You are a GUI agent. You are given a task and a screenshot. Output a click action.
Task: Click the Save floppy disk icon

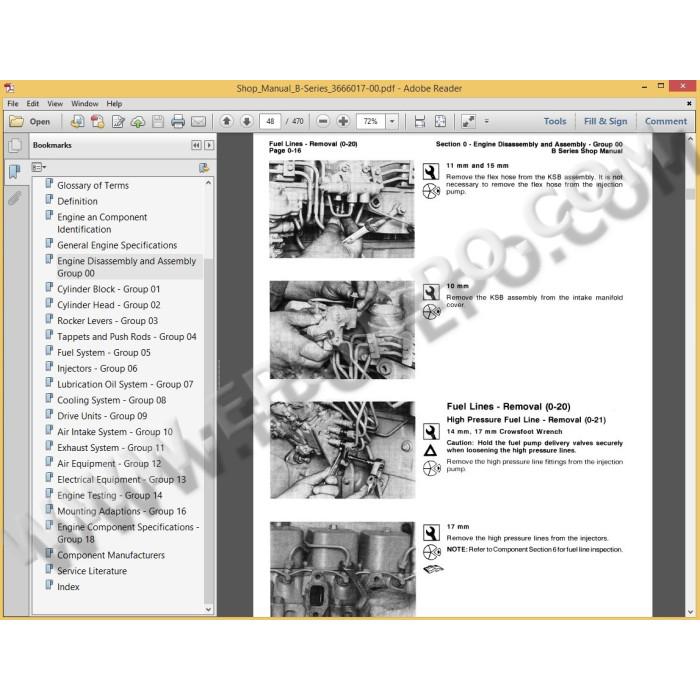[158, 121]
